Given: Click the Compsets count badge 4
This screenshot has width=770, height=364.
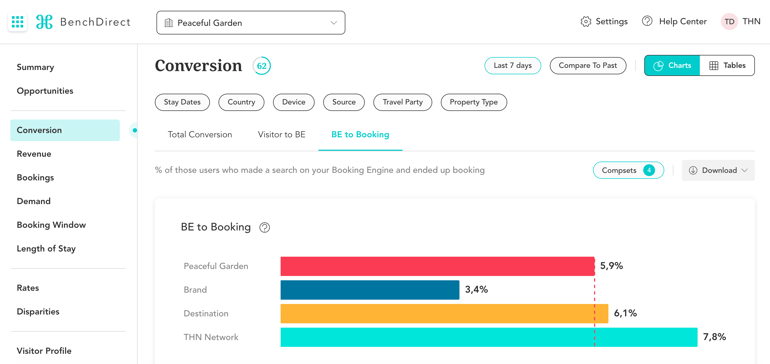Looking at the screenshot, I should (649, 170).
